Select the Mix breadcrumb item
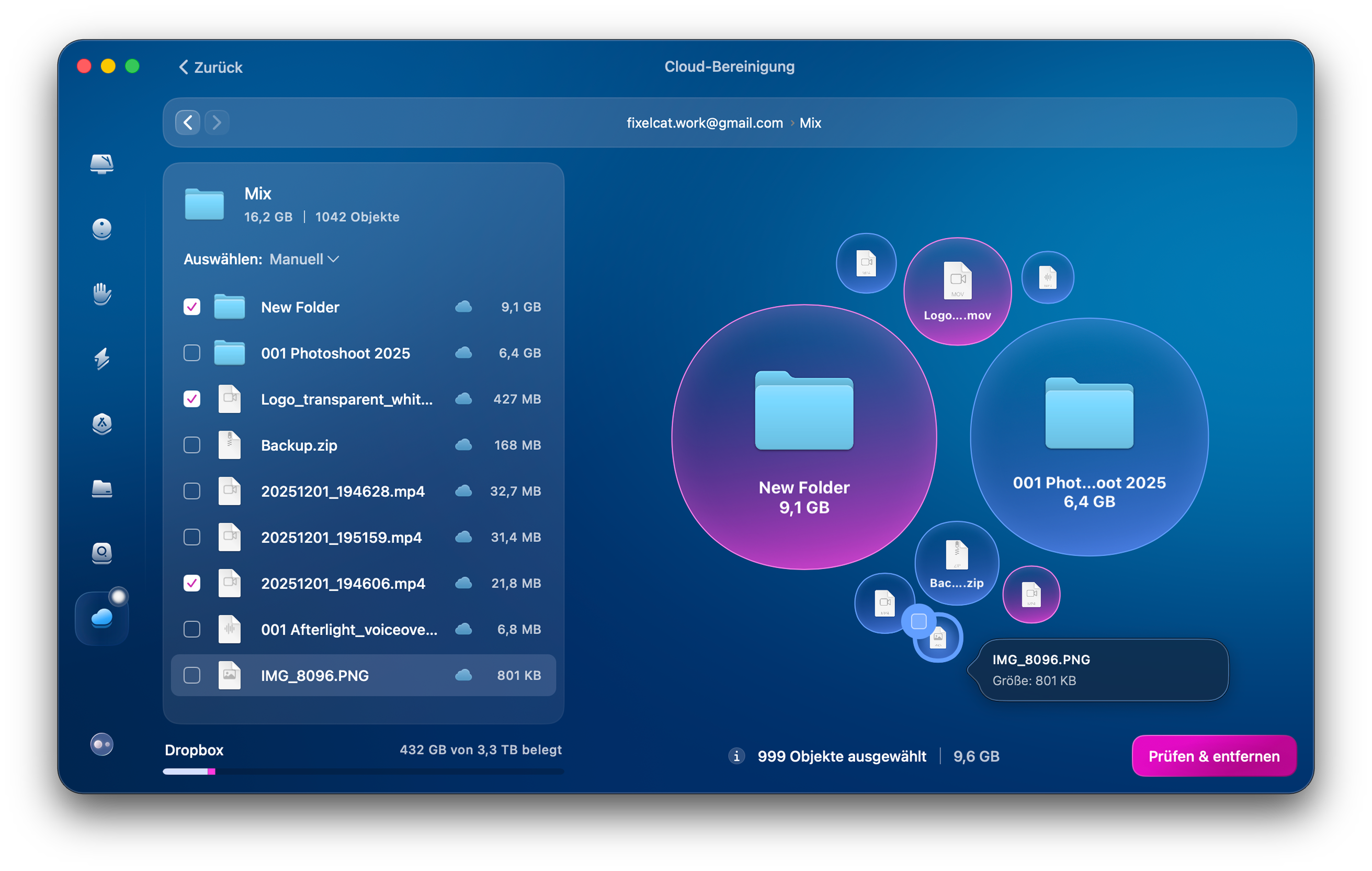 pos(810,122)
